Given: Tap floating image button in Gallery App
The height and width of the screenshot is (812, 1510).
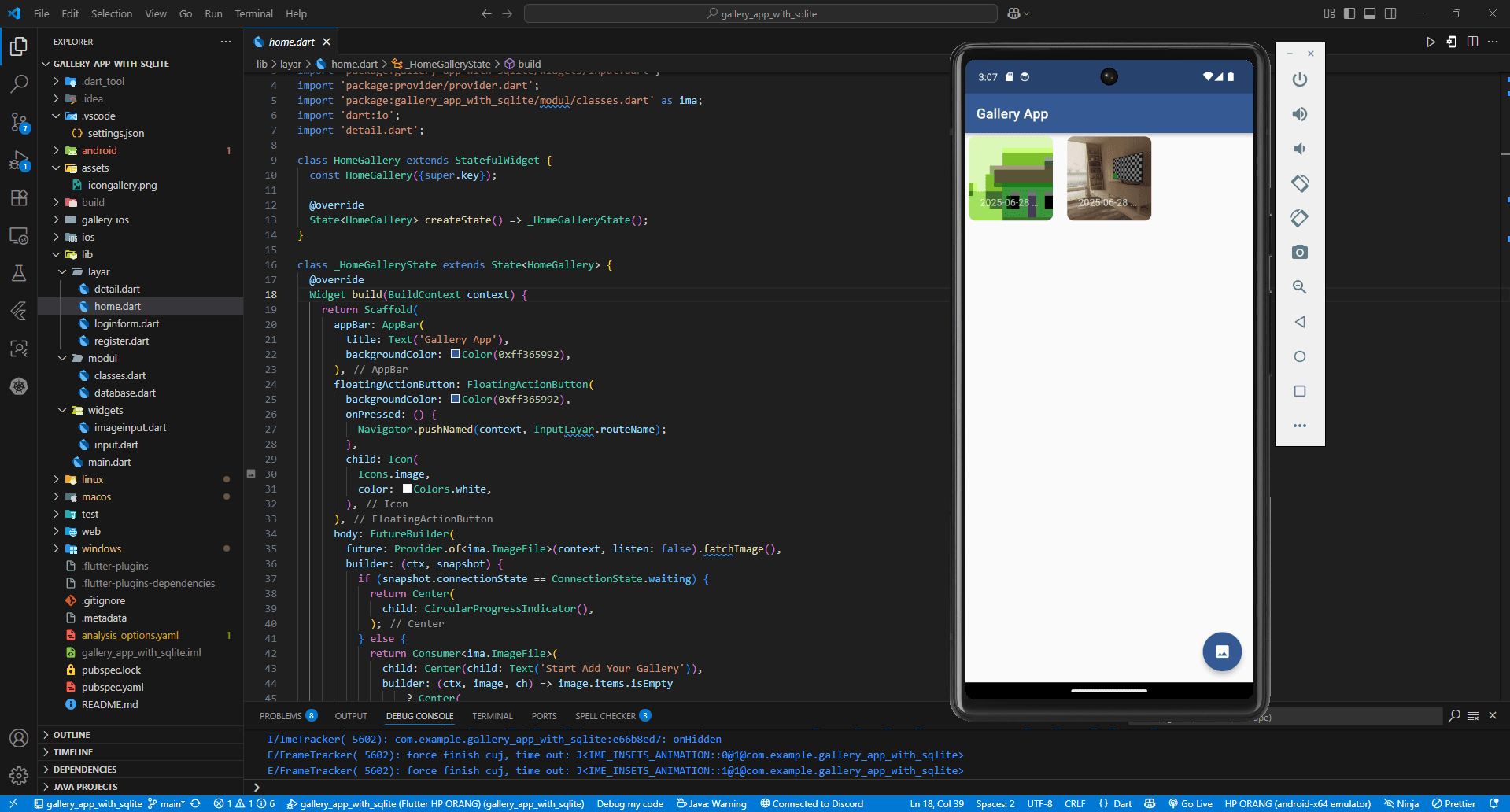Looking at the screenshot, I should pos(1222,651).
